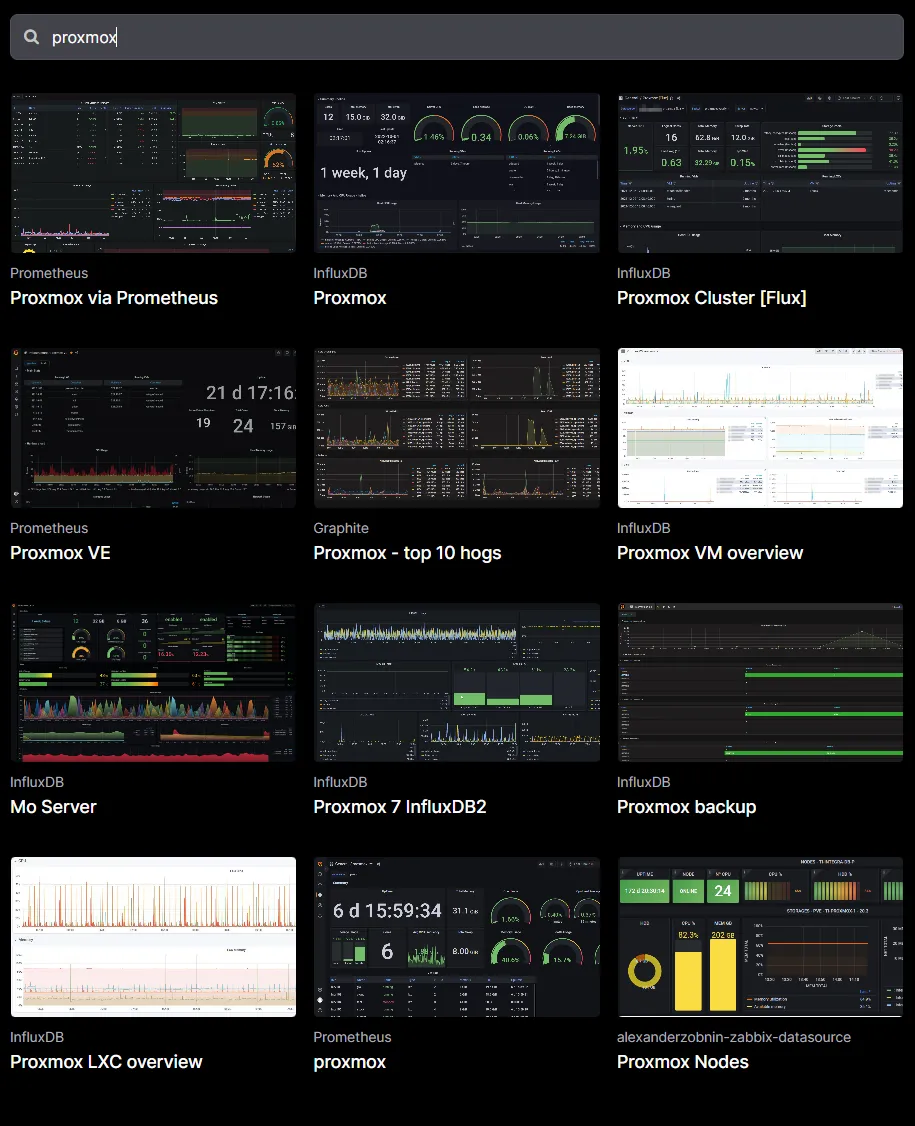The width and height of the screenshot is (915, 1126).
Task: Click InfluxDB label above Proxmox backup
Action: pyautogui.click(x=644, y=782)
